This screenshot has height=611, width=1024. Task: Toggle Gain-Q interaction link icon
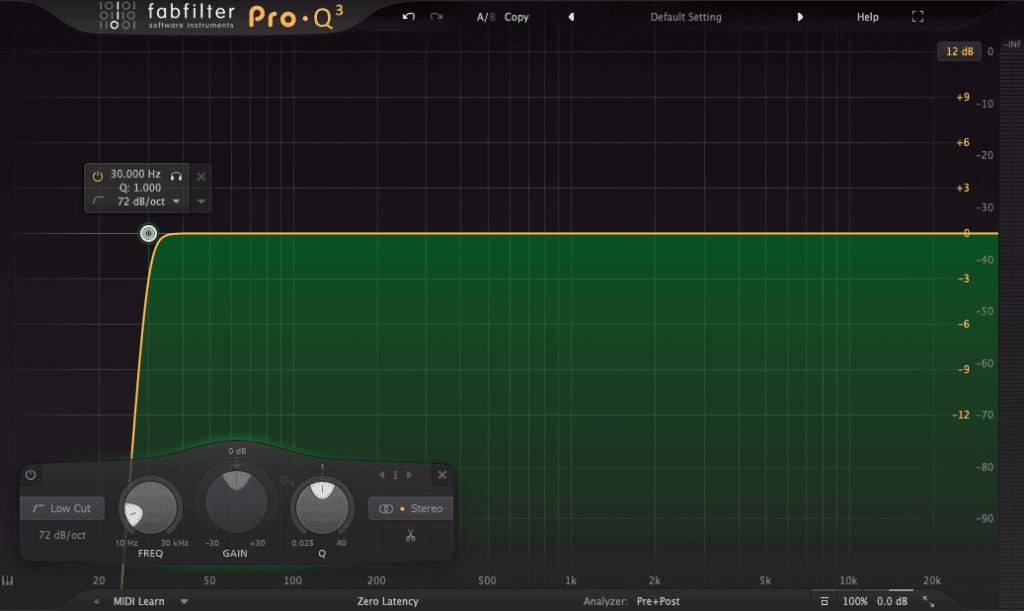pyautogui.click(x=286, y=481)
